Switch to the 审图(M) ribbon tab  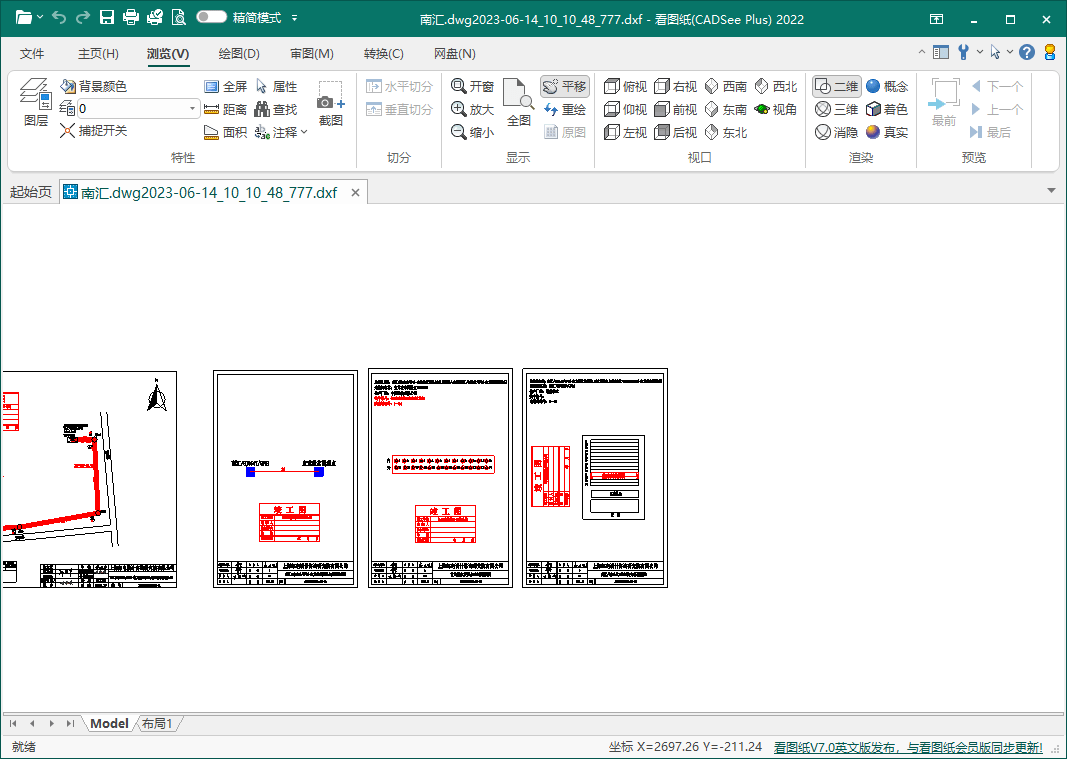click(312, 54)
